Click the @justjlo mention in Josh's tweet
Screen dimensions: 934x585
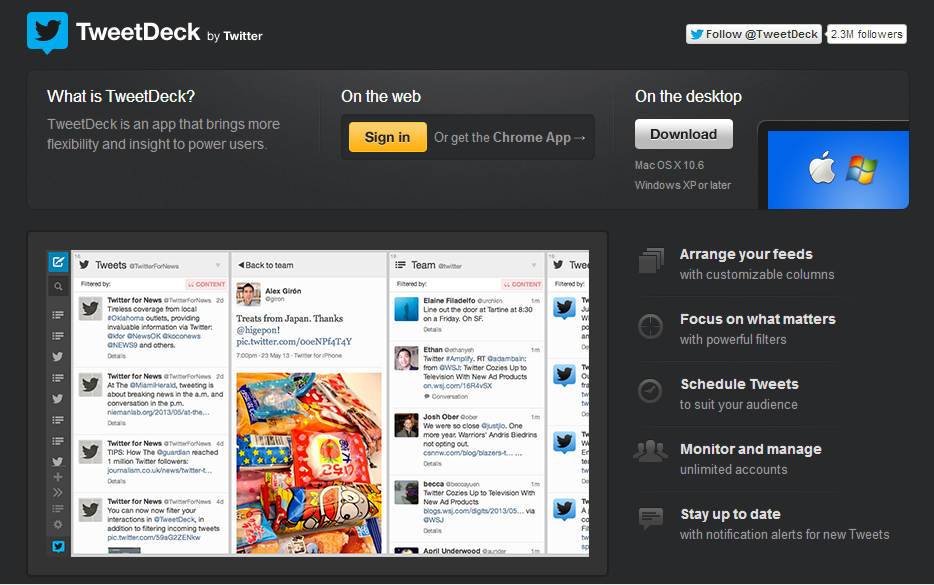point(494,426)
